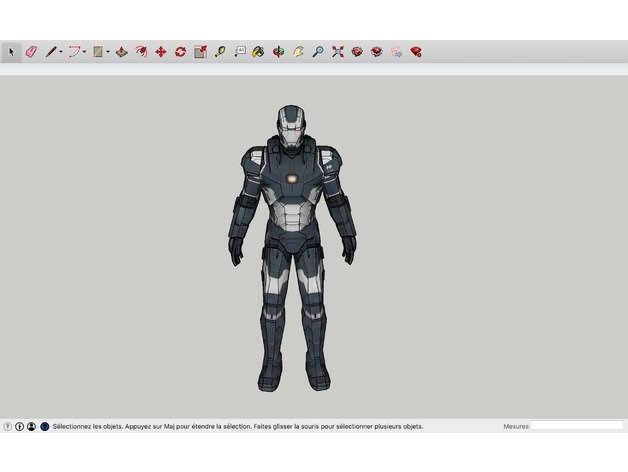Click the Send to LayOut icon
The image size is (628, 472).
click(x=396, y=52)
